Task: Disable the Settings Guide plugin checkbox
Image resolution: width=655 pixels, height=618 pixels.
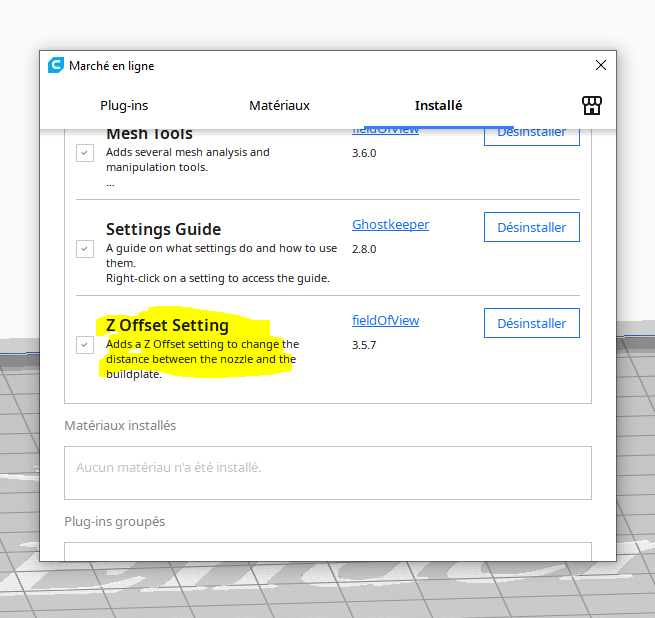Action: [85, 249]
